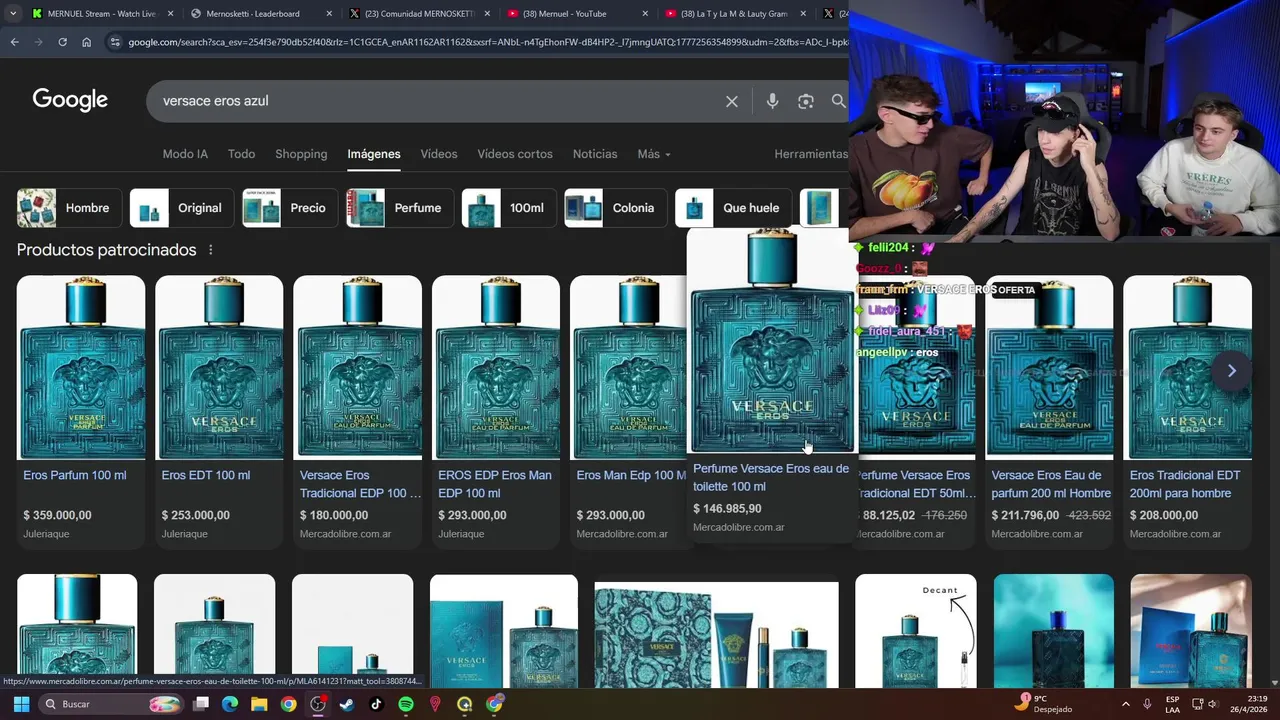
Task: Open Steam from taskbar
Action: click(x=347, y=704)
